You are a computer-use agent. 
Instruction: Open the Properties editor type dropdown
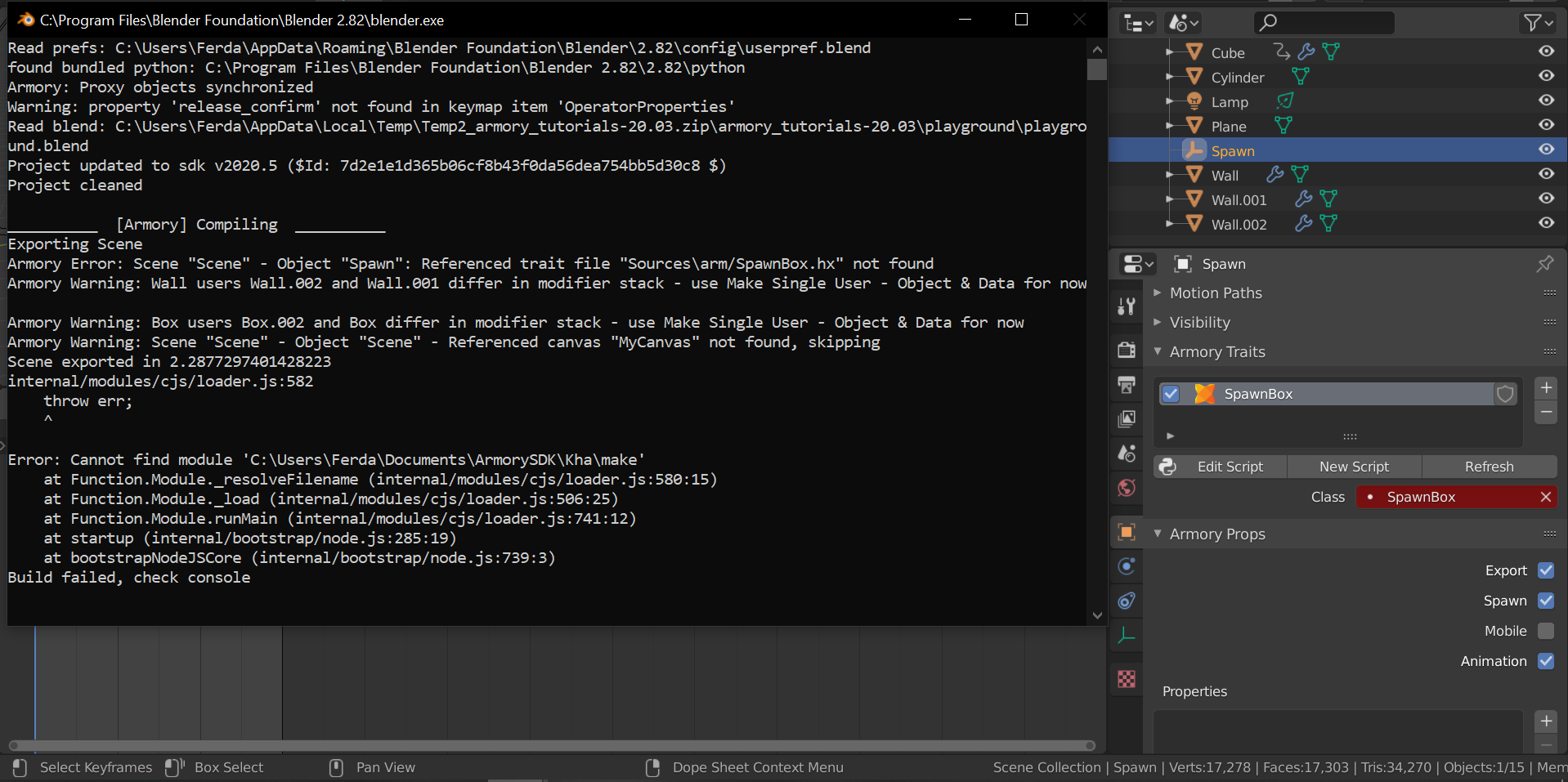(1138, 264)
